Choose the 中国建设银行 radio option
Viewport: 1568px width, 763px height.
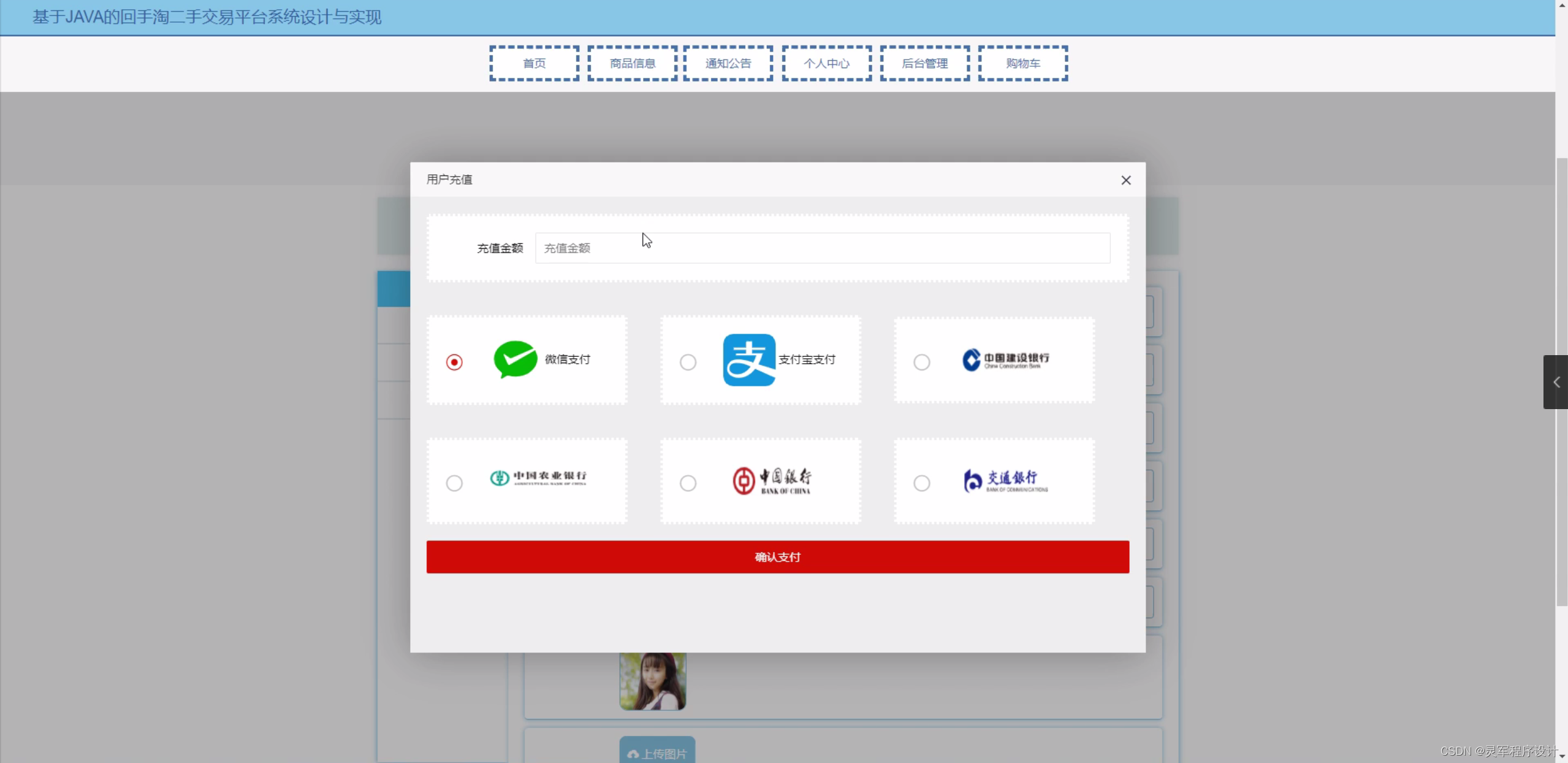coord(921,362)
